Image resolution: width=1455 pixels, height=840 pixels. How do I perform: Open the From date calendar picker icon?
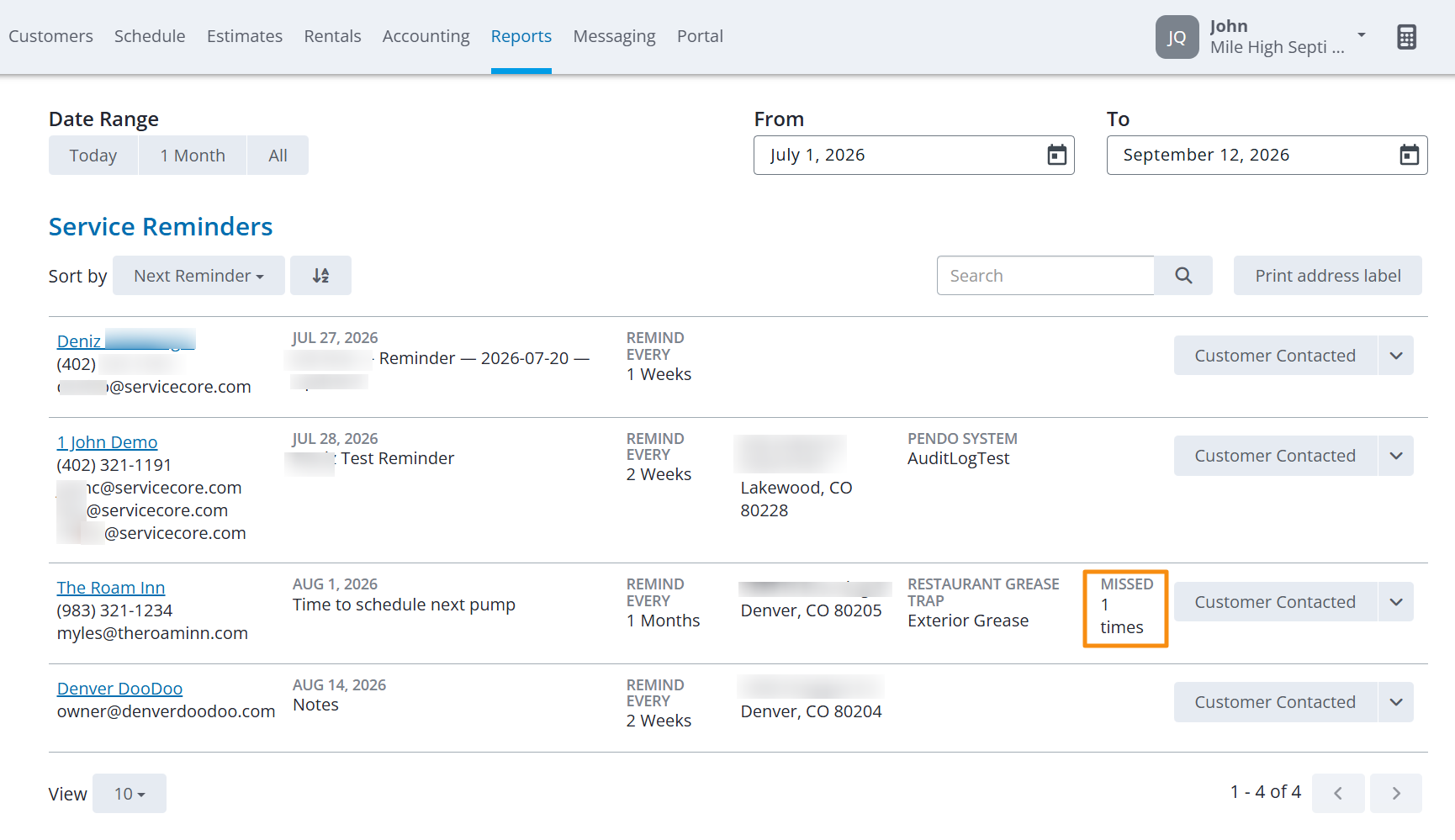1056,155
